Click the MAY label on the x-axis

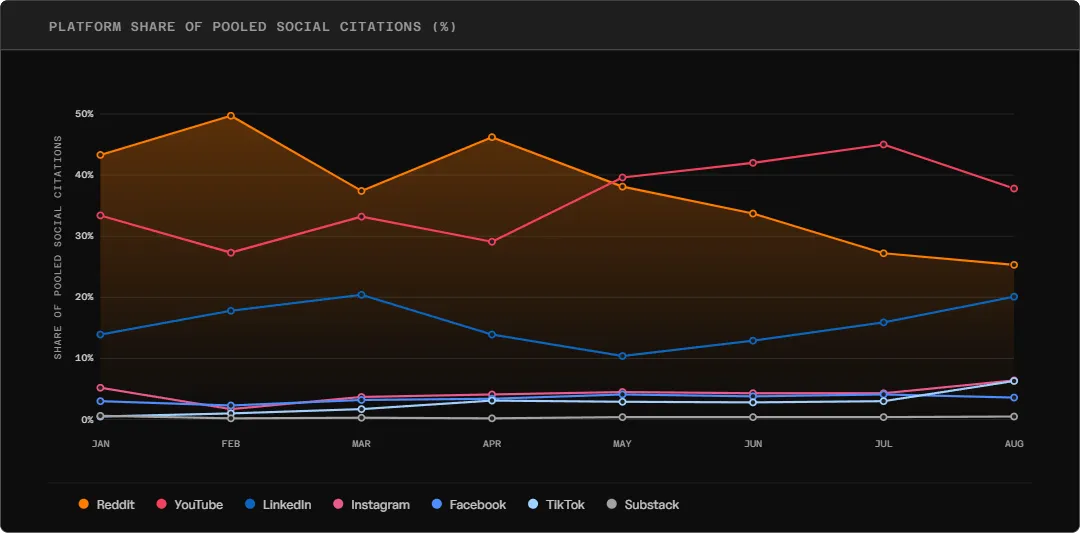click(622, 444)
